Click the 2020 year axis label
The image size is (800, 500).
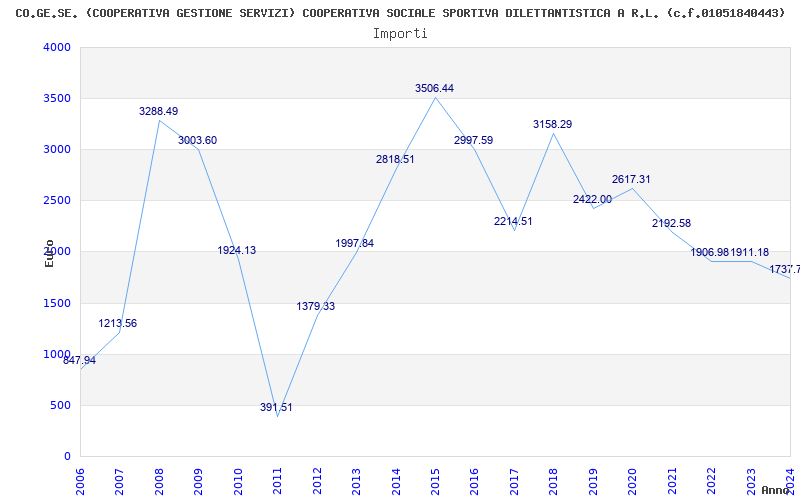pos(632,481)
